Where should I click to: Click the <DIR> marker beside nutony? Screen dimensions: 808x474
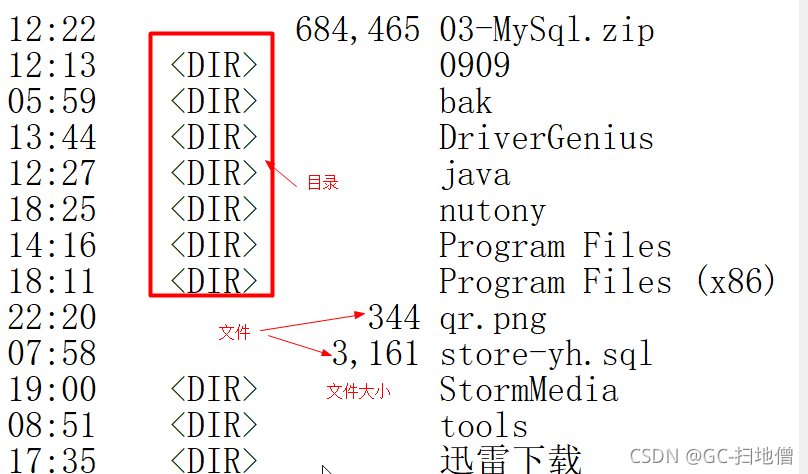click(x=214, y=210)
